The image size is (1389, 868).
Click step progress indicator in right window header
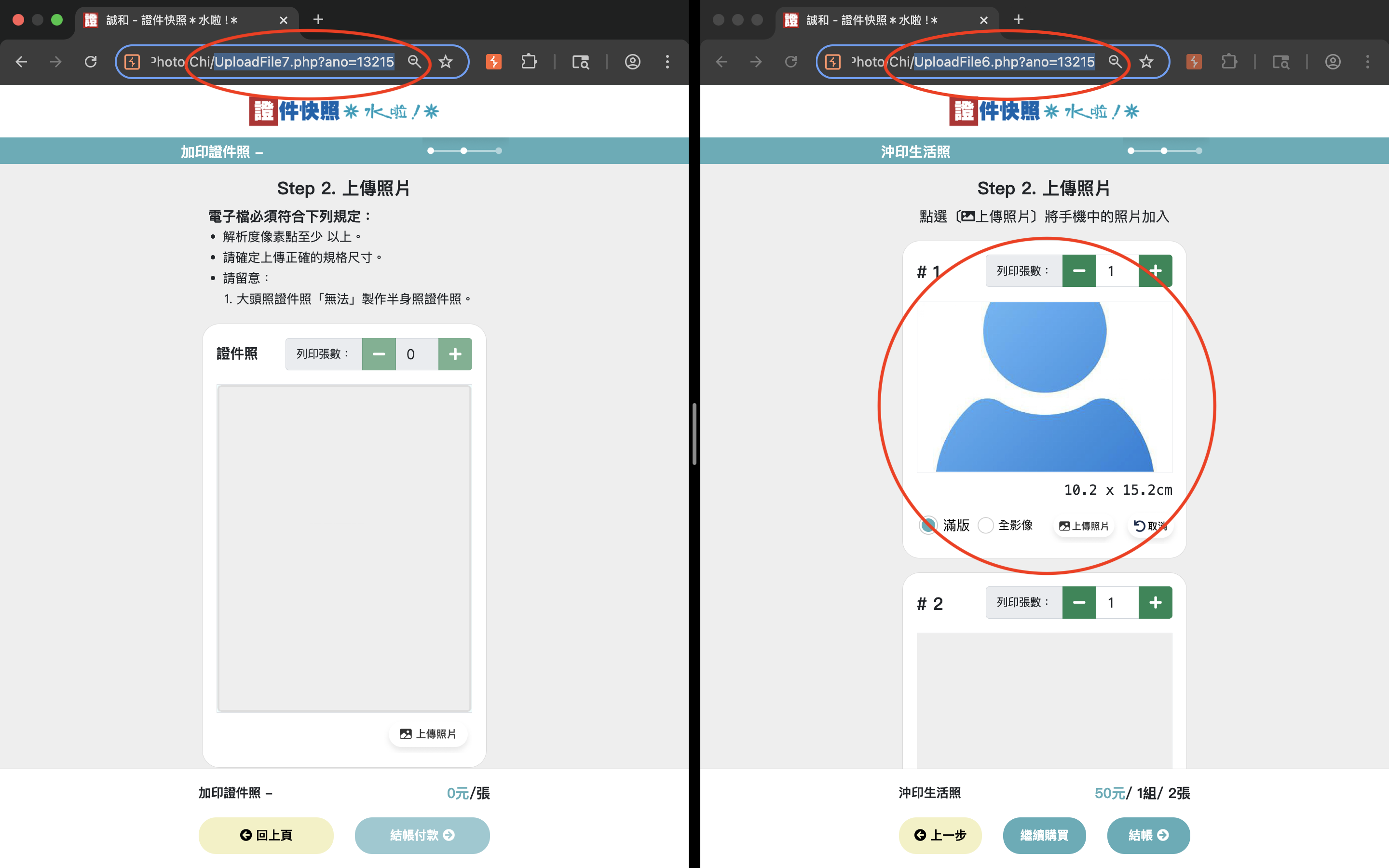tap(1165, 150)
